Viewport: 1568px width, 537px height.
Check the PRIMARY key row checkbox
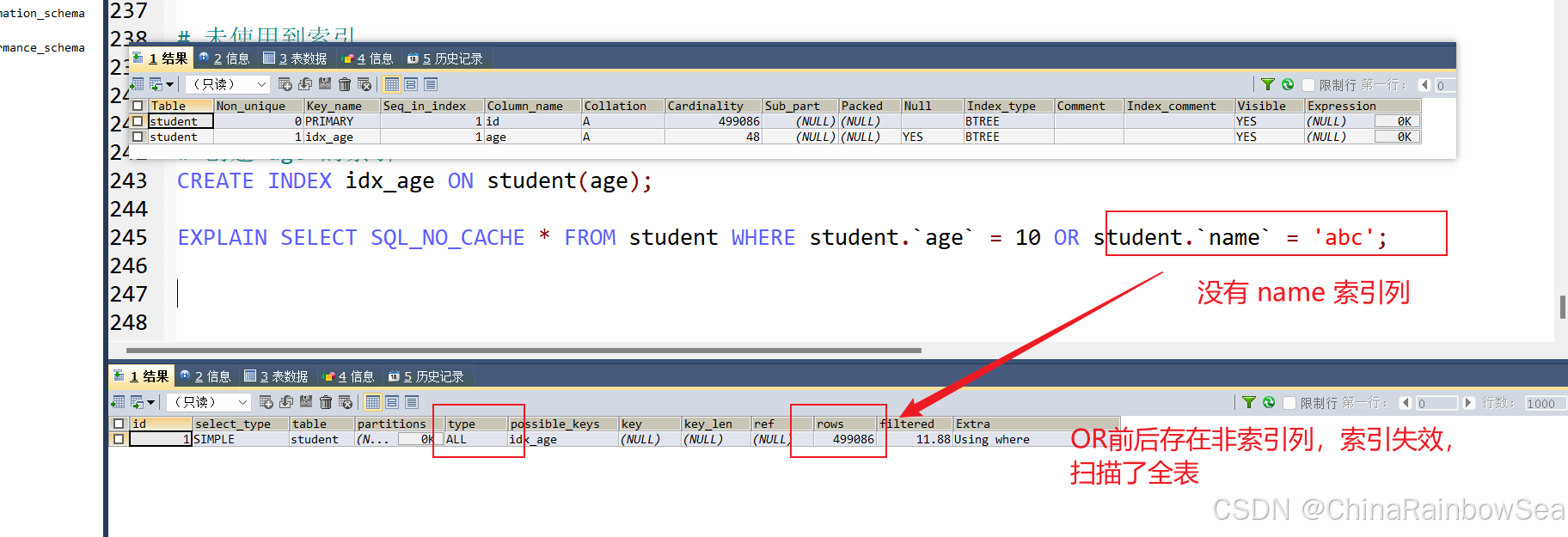point(138,121)
